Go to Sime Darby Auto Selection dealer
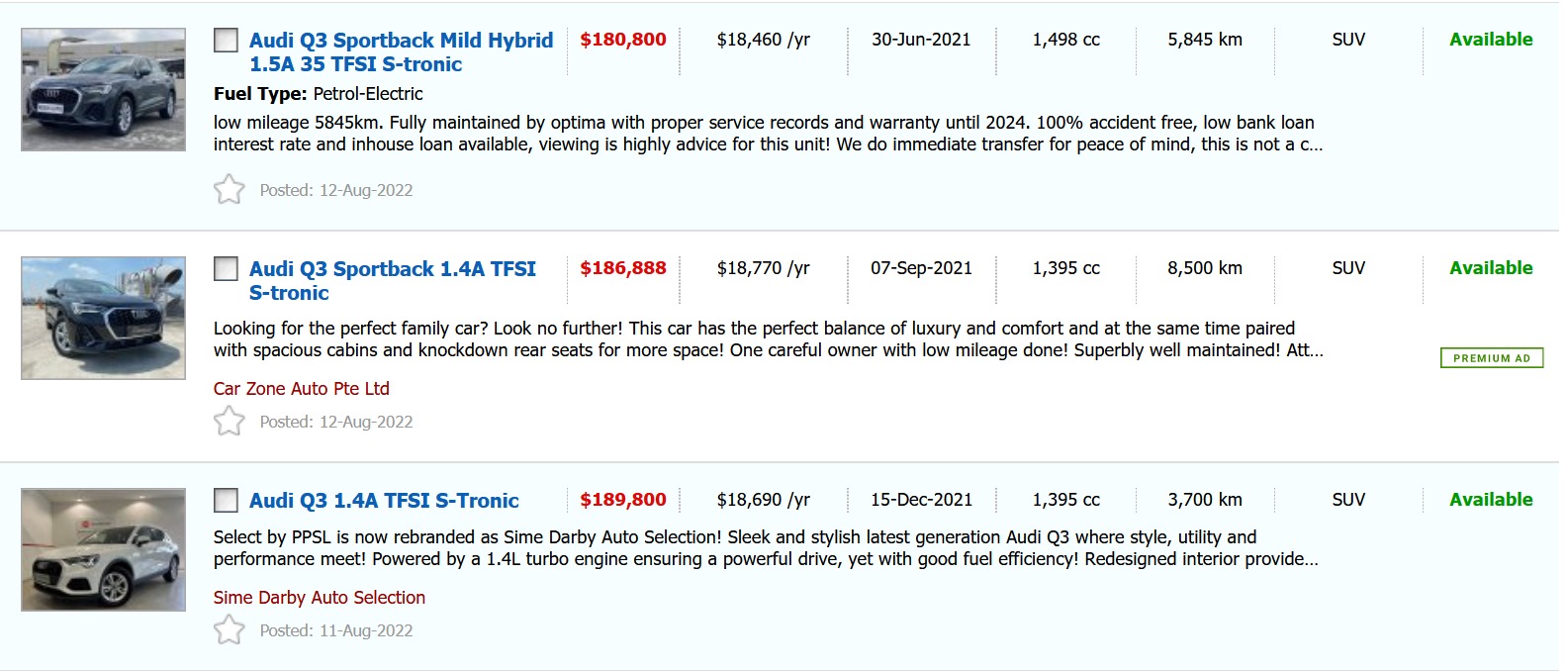This screenshot has width=1568, height=671. (319, 598)
